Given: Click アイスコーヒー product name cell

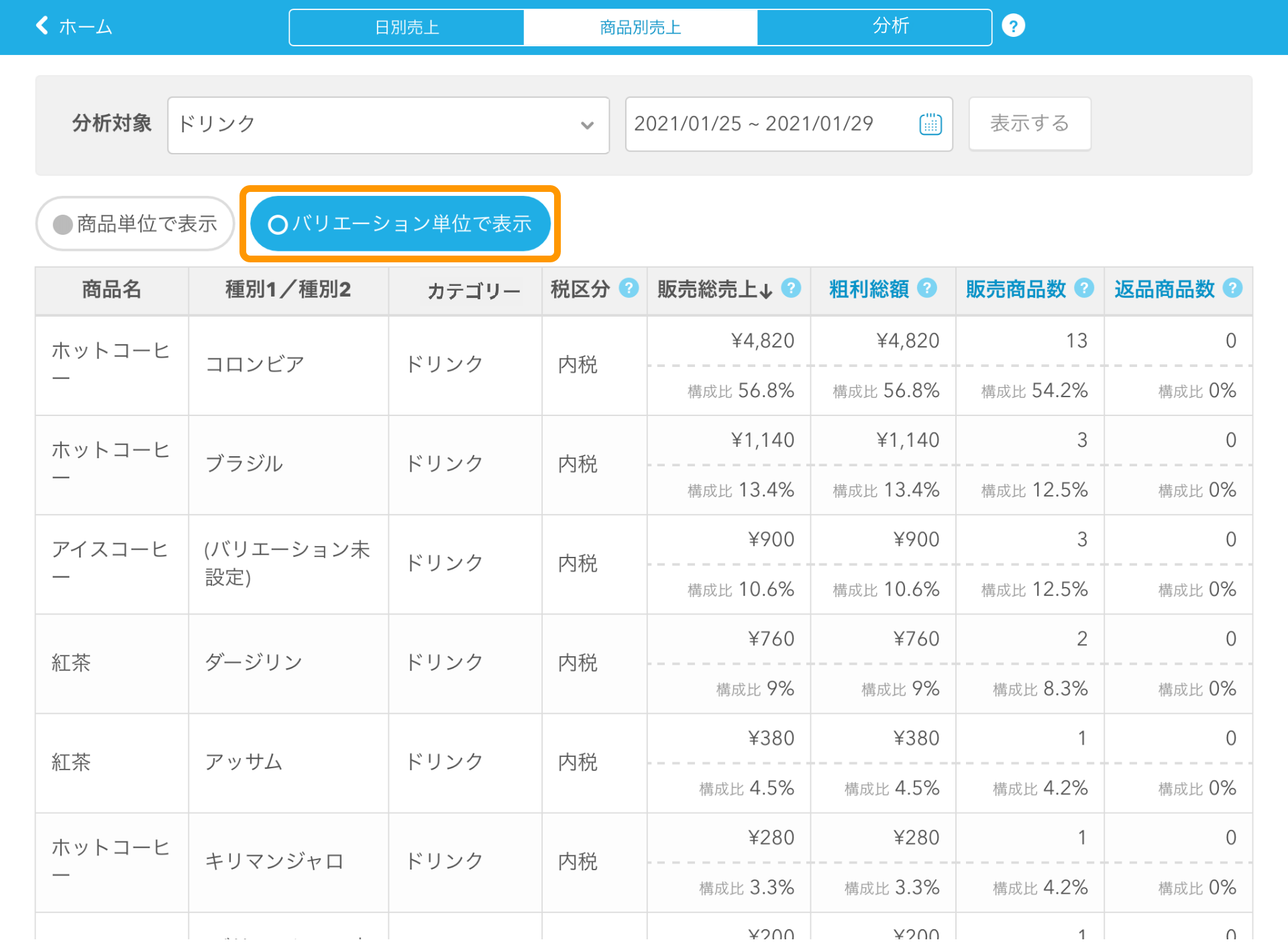Looking at the screenshot, I should point(111,564).
